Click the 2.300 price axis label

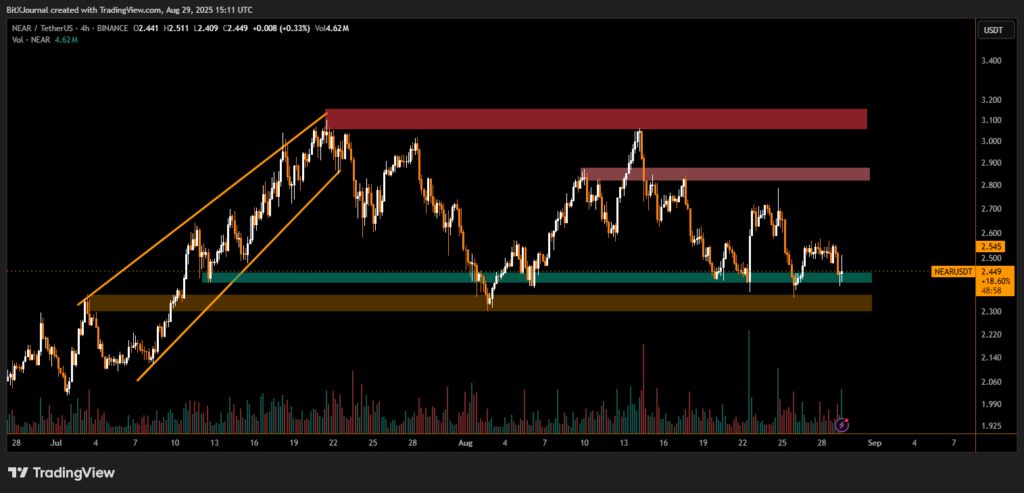990,313
